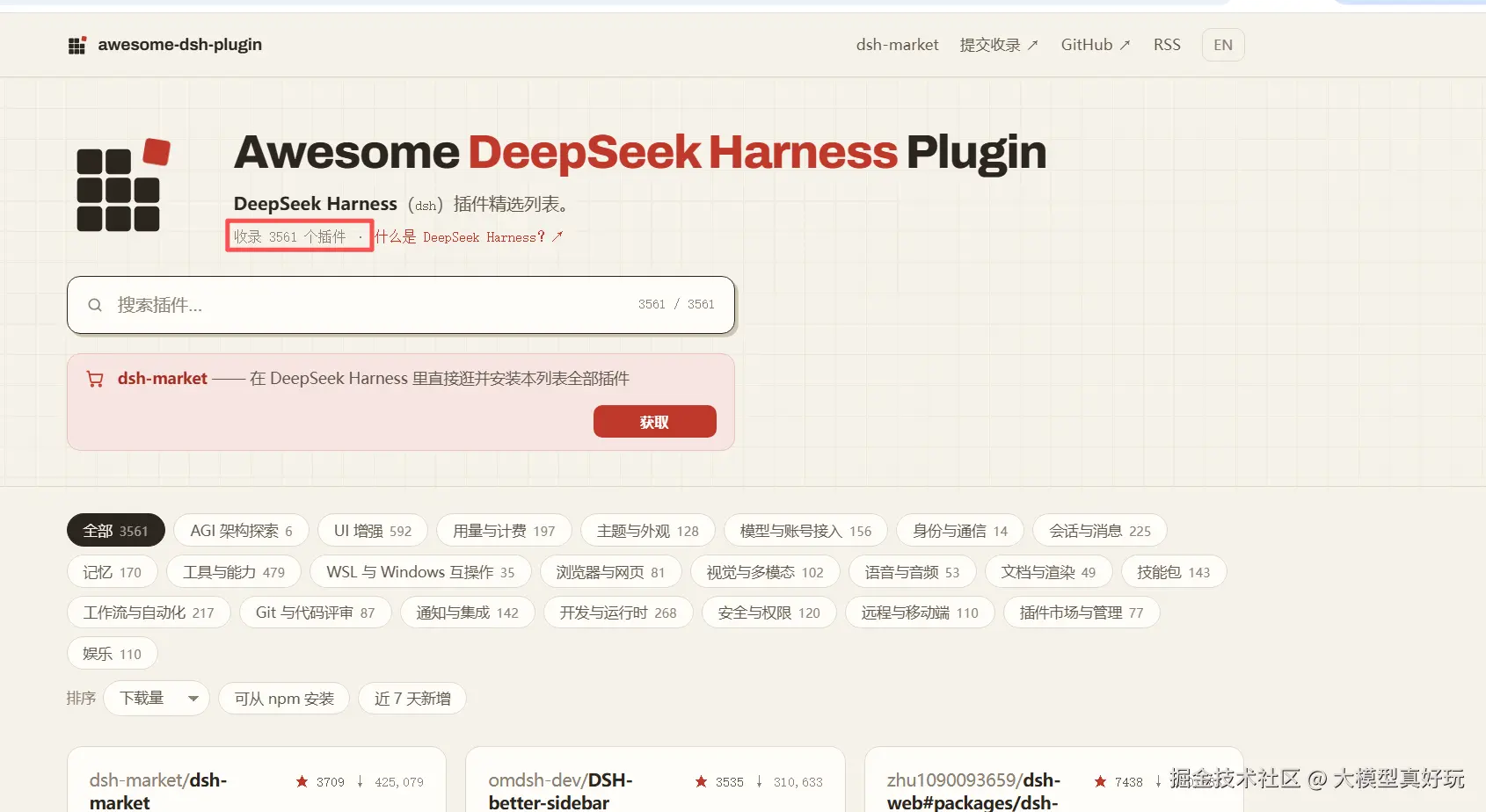Filter by 开发与运行时 category
This screenshot has width=1486, height=812.
(x=618, y=612)
